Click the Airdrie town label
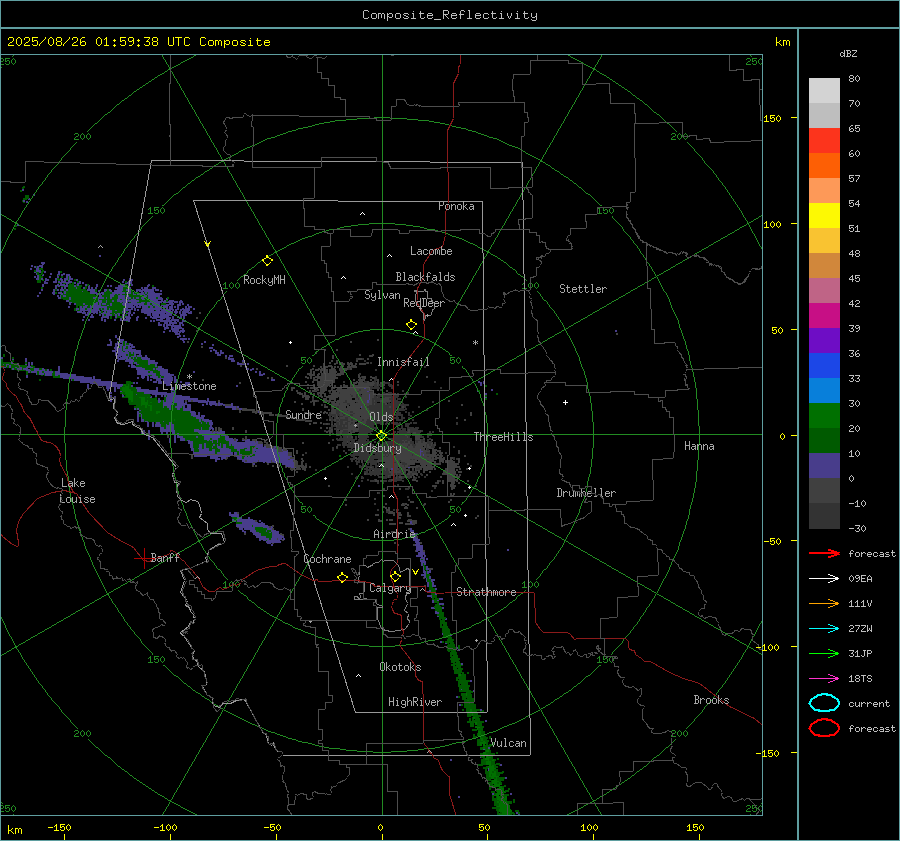Screen dimensions: 900x841 pyautogui.click(x=394, y=534)
